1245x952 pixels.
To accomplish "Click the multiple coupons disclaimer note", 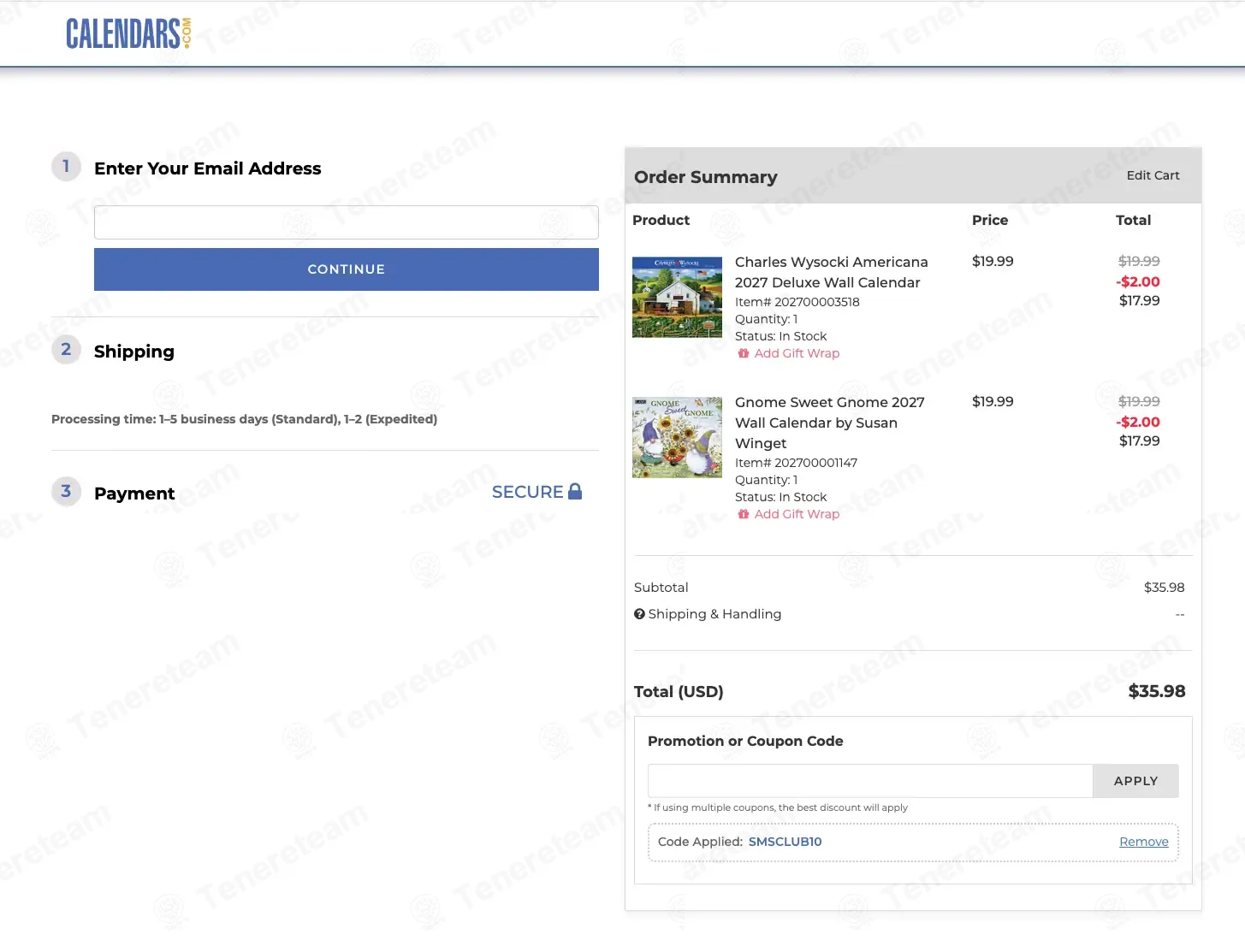I will click(778, 807).
